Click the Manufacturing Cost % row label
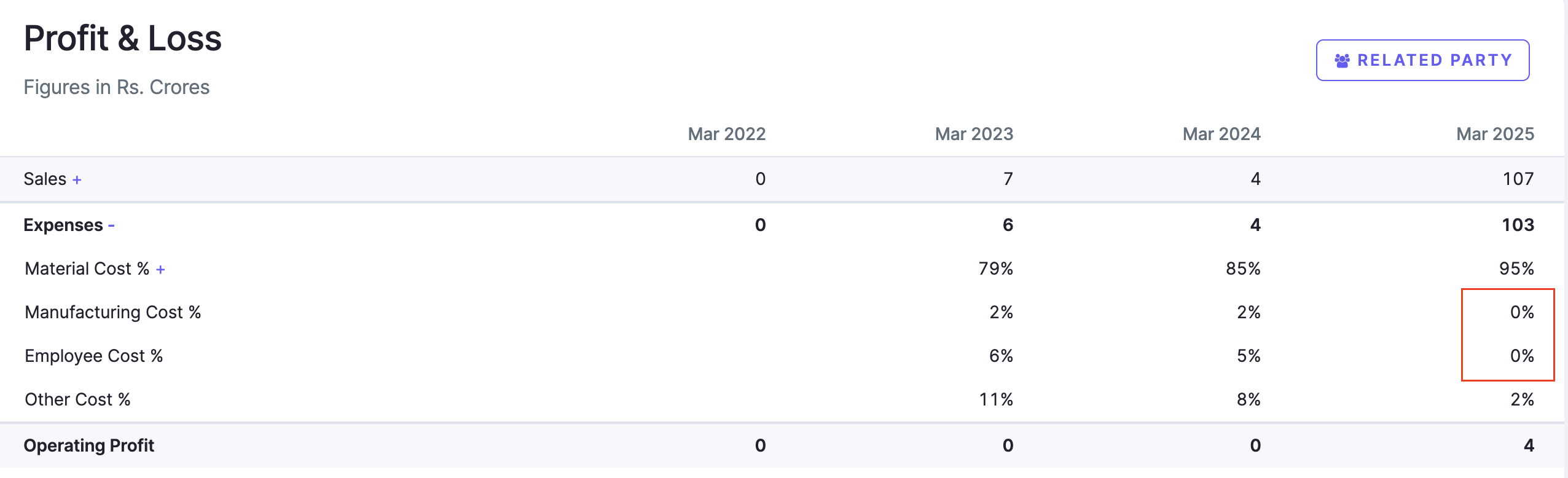 click(x=113, y=312)
